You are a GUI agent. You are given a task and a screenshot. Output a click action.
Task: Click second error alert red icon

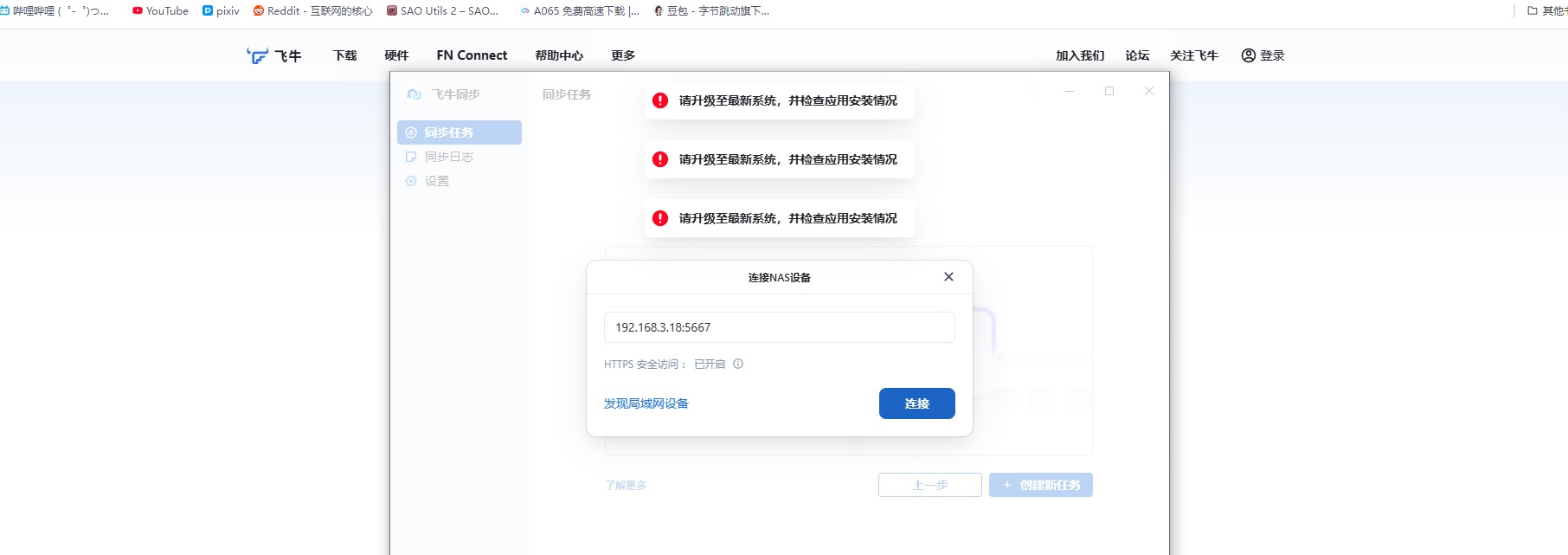(x=660, y=159)
